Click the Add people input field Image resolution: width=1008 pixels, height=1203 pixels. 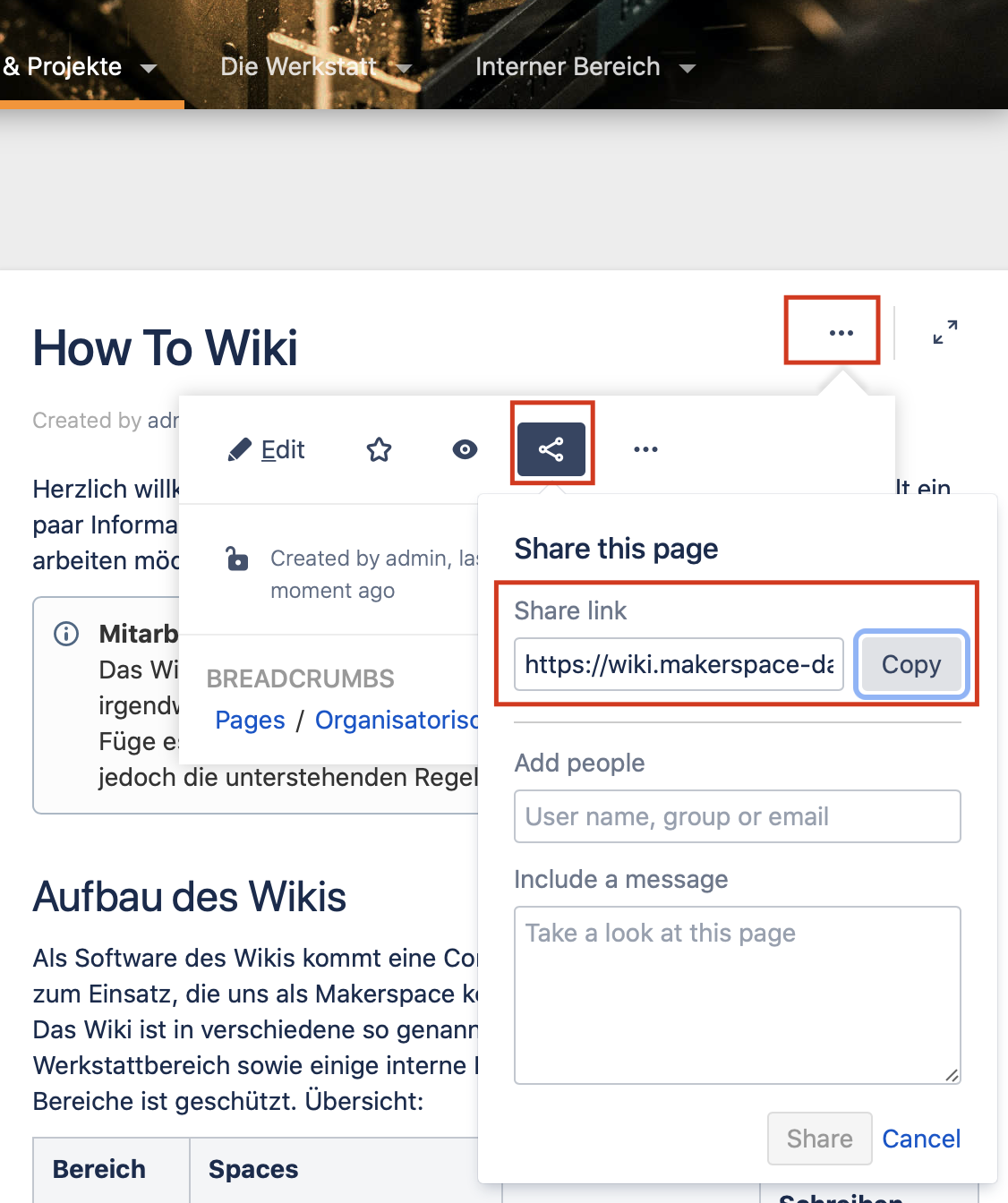[737, 816]
